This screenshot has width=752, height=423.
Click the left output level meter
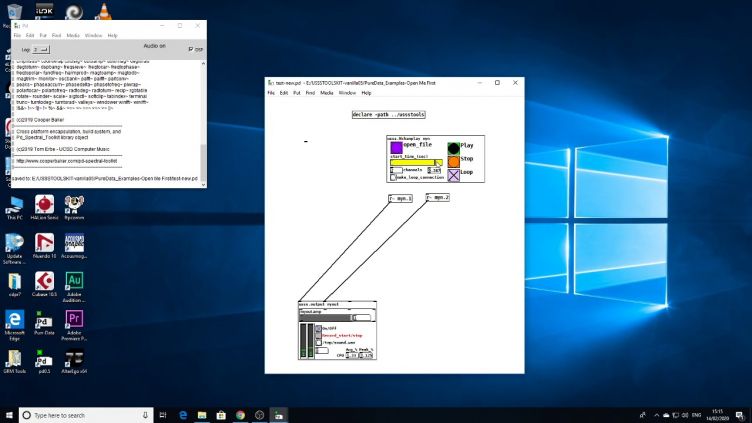pos(303,340)
